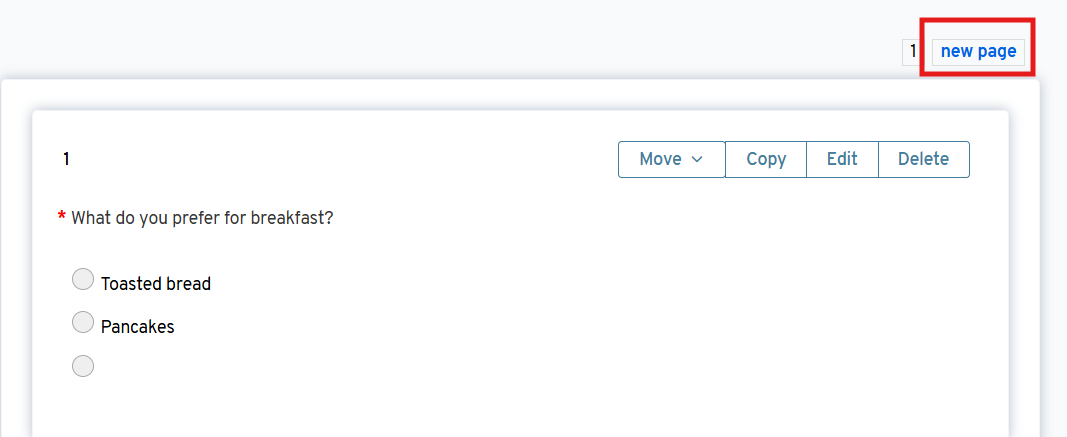Click the "new page" link
Screen dimensions: 1067x437
point(978,52)
